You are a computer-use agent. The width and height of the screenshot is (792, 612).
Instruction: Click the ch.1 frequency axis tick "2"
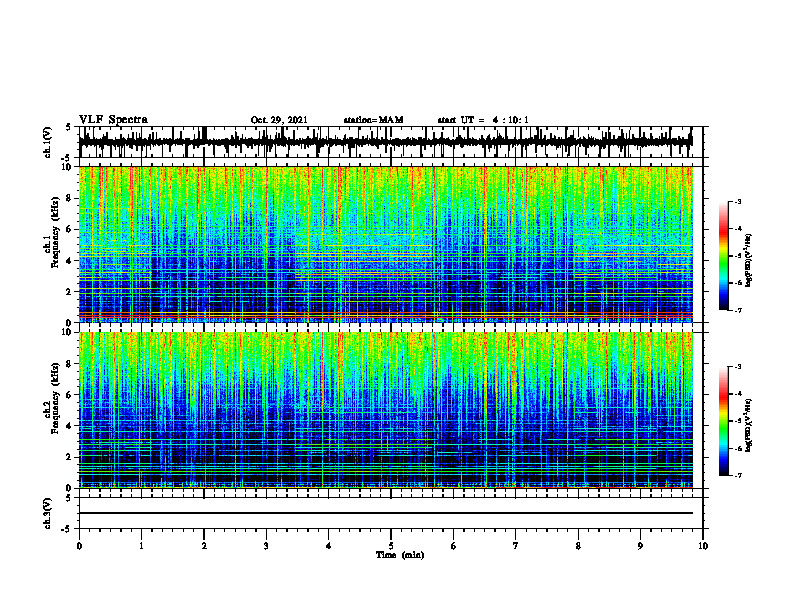point(70,291)
